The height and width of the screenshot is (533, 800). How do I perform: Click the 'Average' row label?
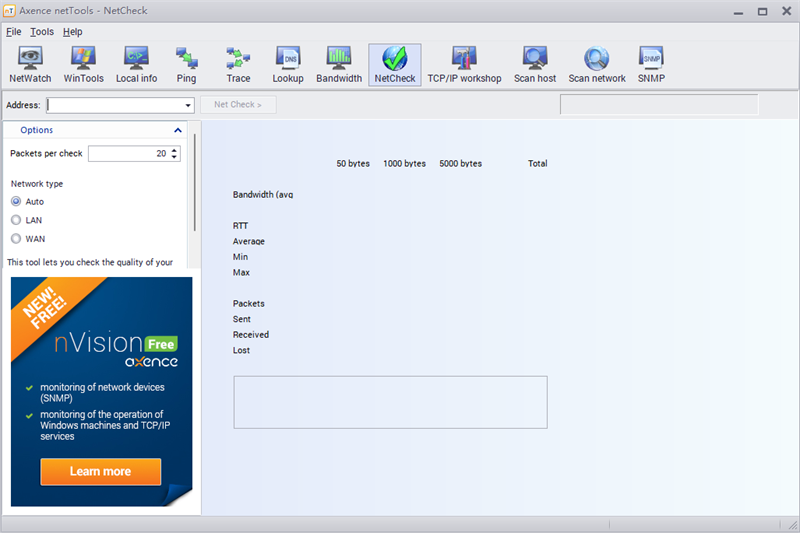(x=249, y=241)
